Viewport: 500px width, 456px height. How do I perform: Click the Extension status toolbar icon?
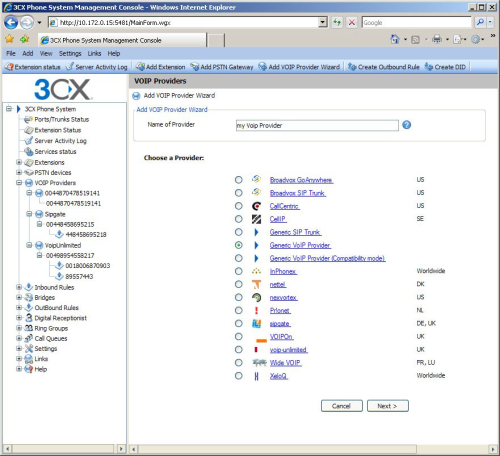coord(10,67)
